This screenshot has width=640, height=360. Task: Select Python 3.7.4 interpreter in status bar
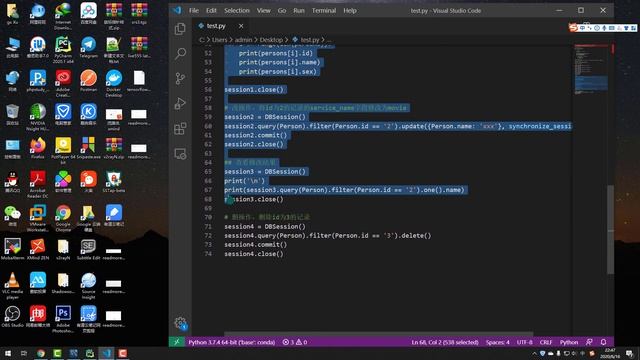coord(231,342)
